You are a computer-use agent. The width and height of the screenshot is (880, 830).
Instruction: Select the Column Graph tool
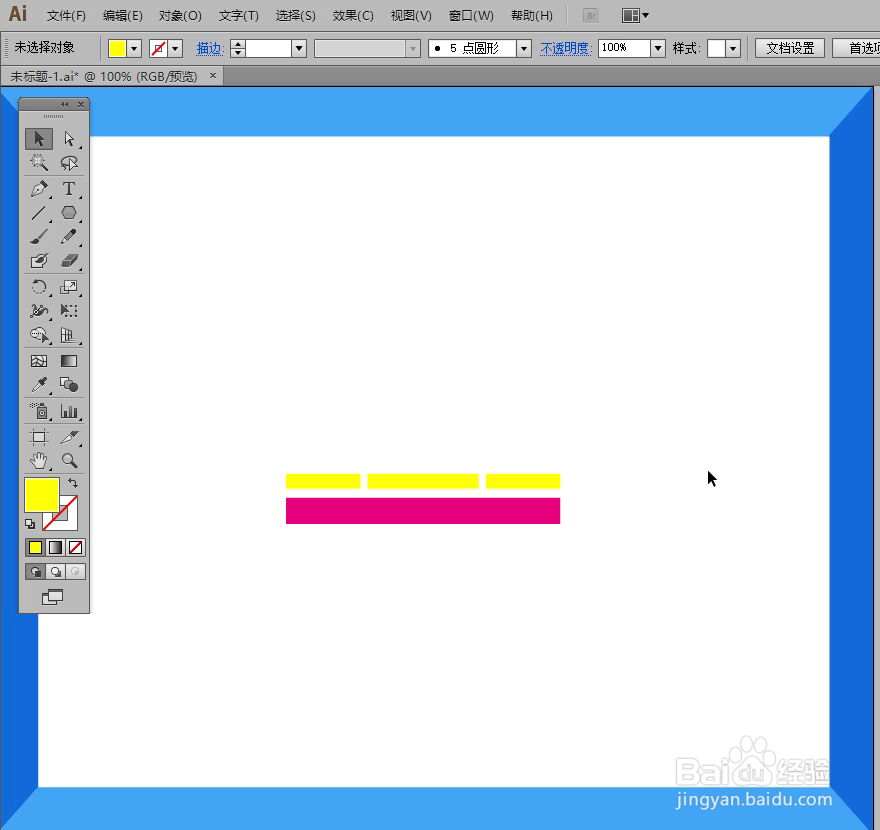pos(69,411)
